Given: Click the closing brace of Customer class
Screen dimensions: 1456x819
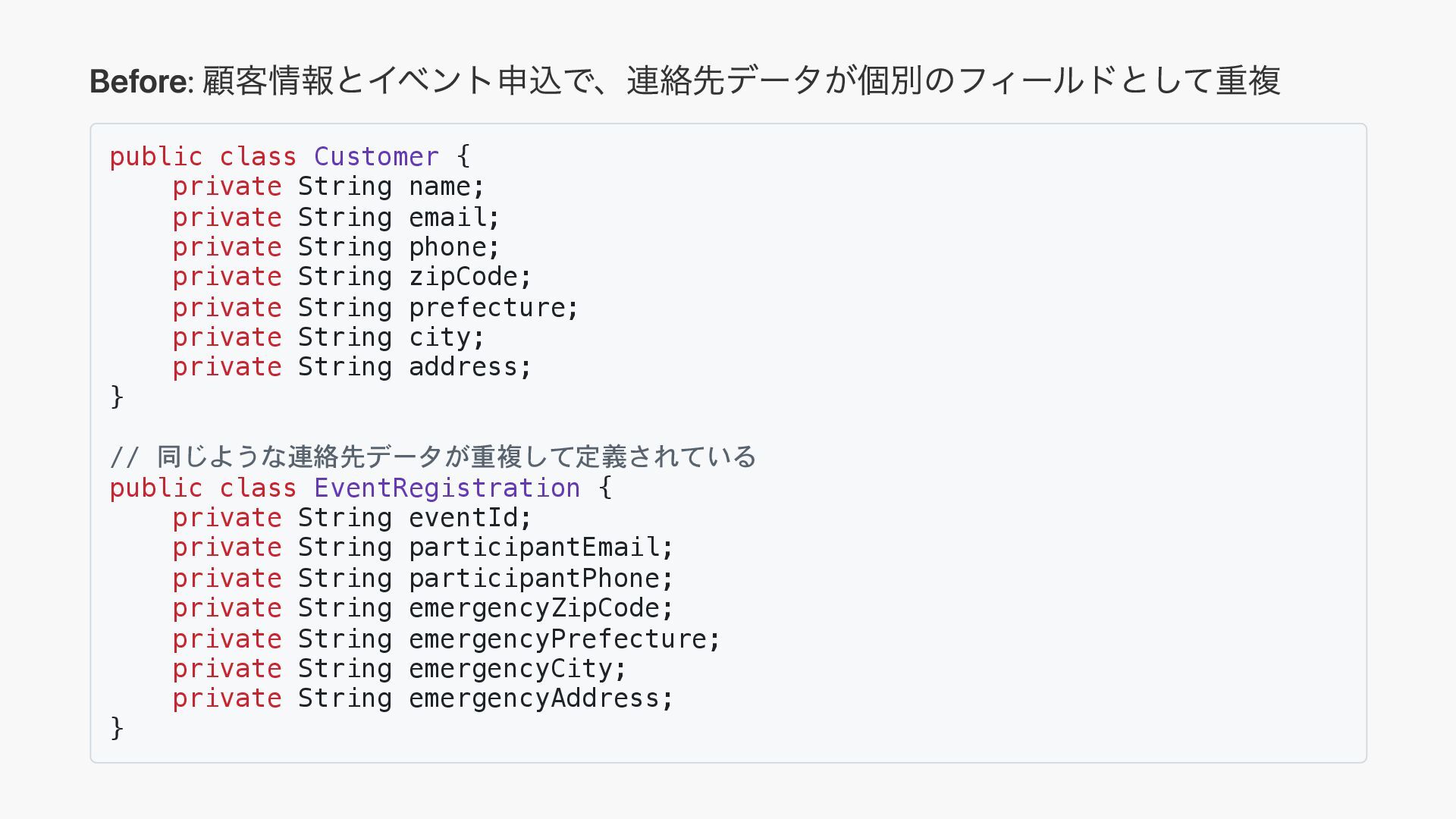Looking at the screenshot, I should (117, 397).
